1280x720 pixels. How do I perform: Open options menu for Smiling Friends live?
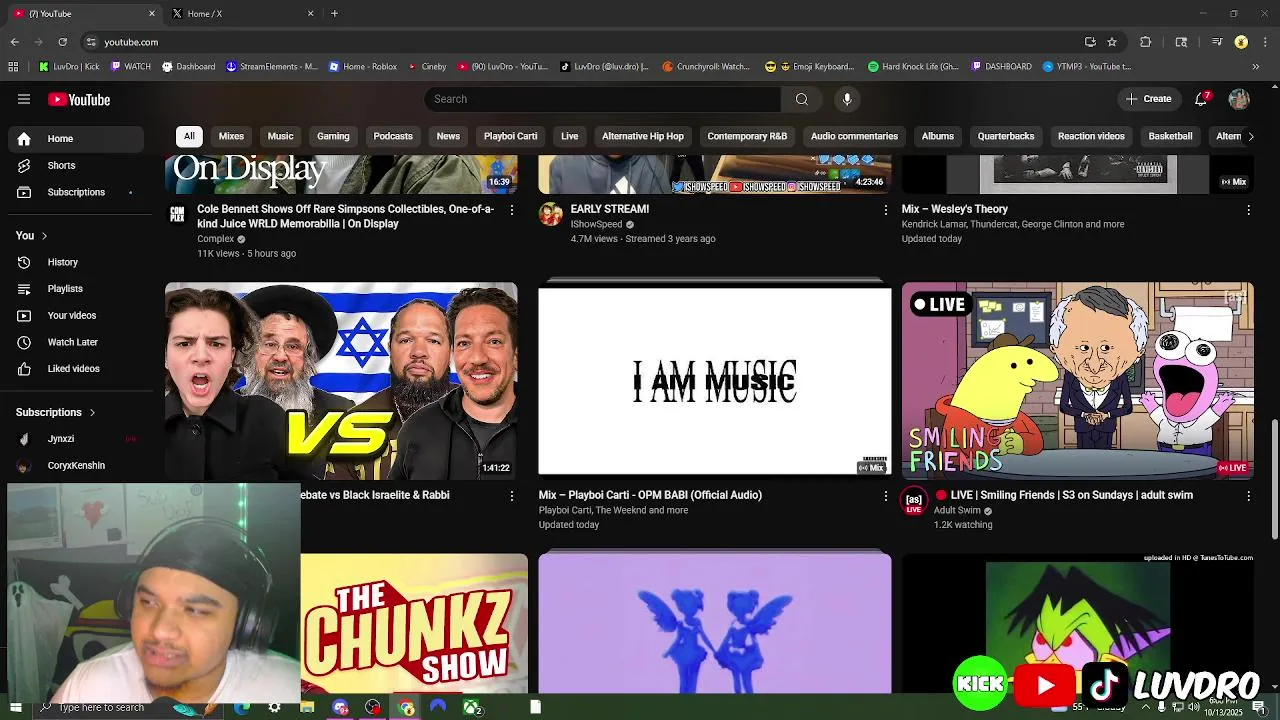coord(1248,496)
